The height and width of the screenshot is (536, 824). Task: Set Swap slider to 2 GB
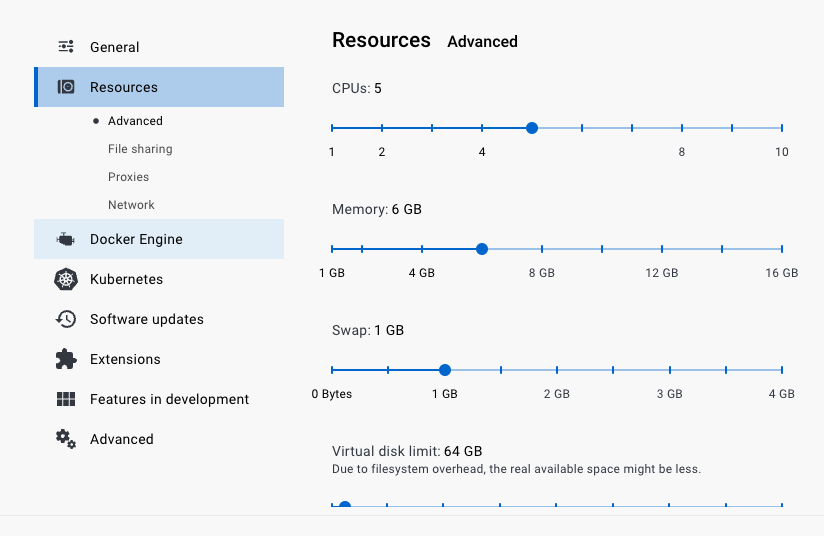coord(557,370)
